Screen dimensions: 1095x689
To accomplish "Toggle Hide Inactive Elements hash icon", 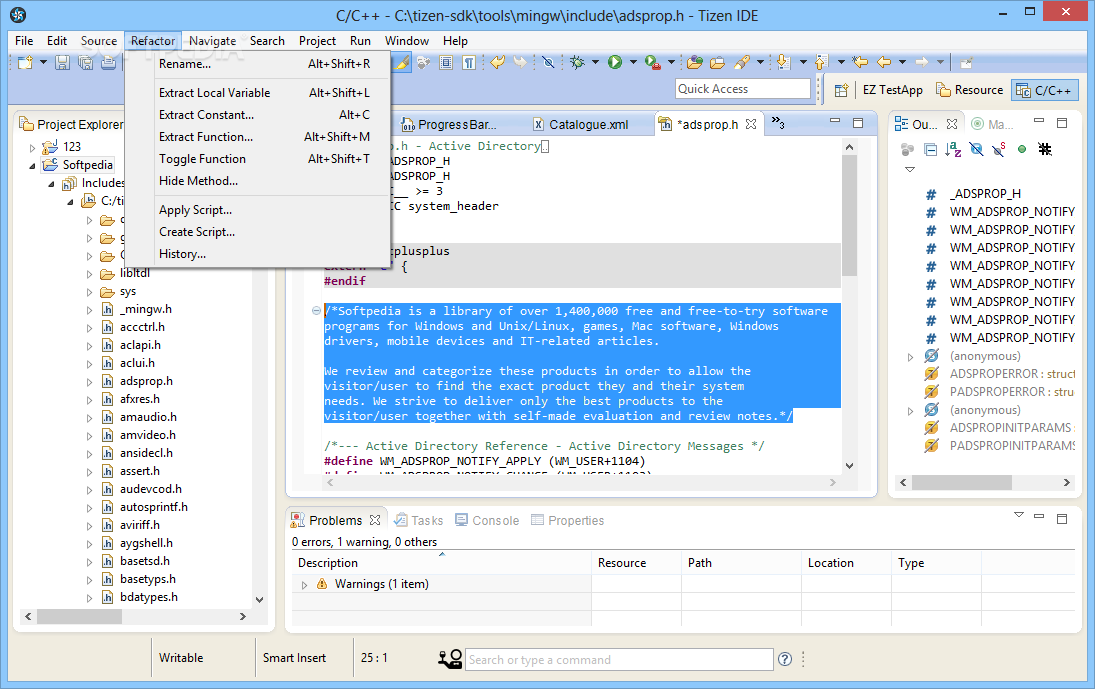I will 1045,149.
